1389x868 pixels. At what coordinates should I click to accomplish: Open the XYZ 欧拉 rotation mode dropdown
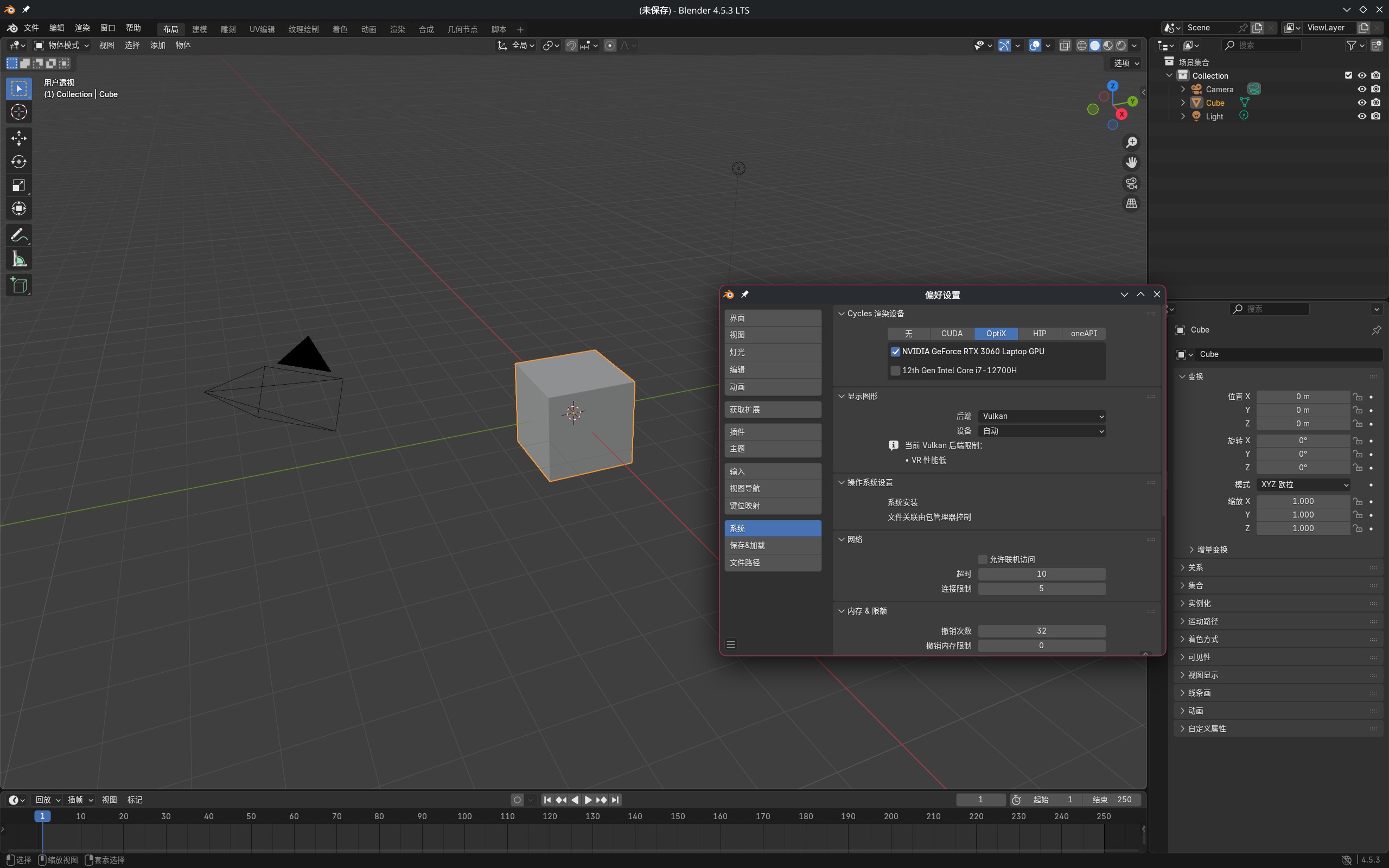click(1303, 484)
